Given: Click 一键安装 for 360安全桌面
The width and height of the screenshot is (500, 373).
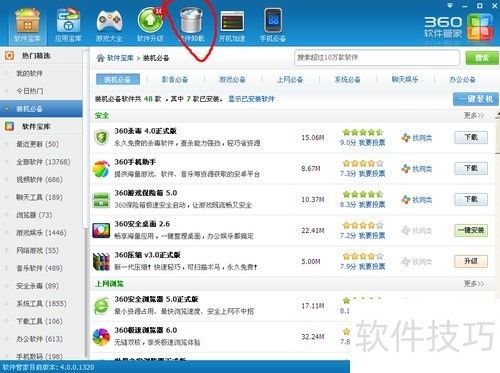Looking at the screenshot, I should pyautogui.click(x=471, y=230).
